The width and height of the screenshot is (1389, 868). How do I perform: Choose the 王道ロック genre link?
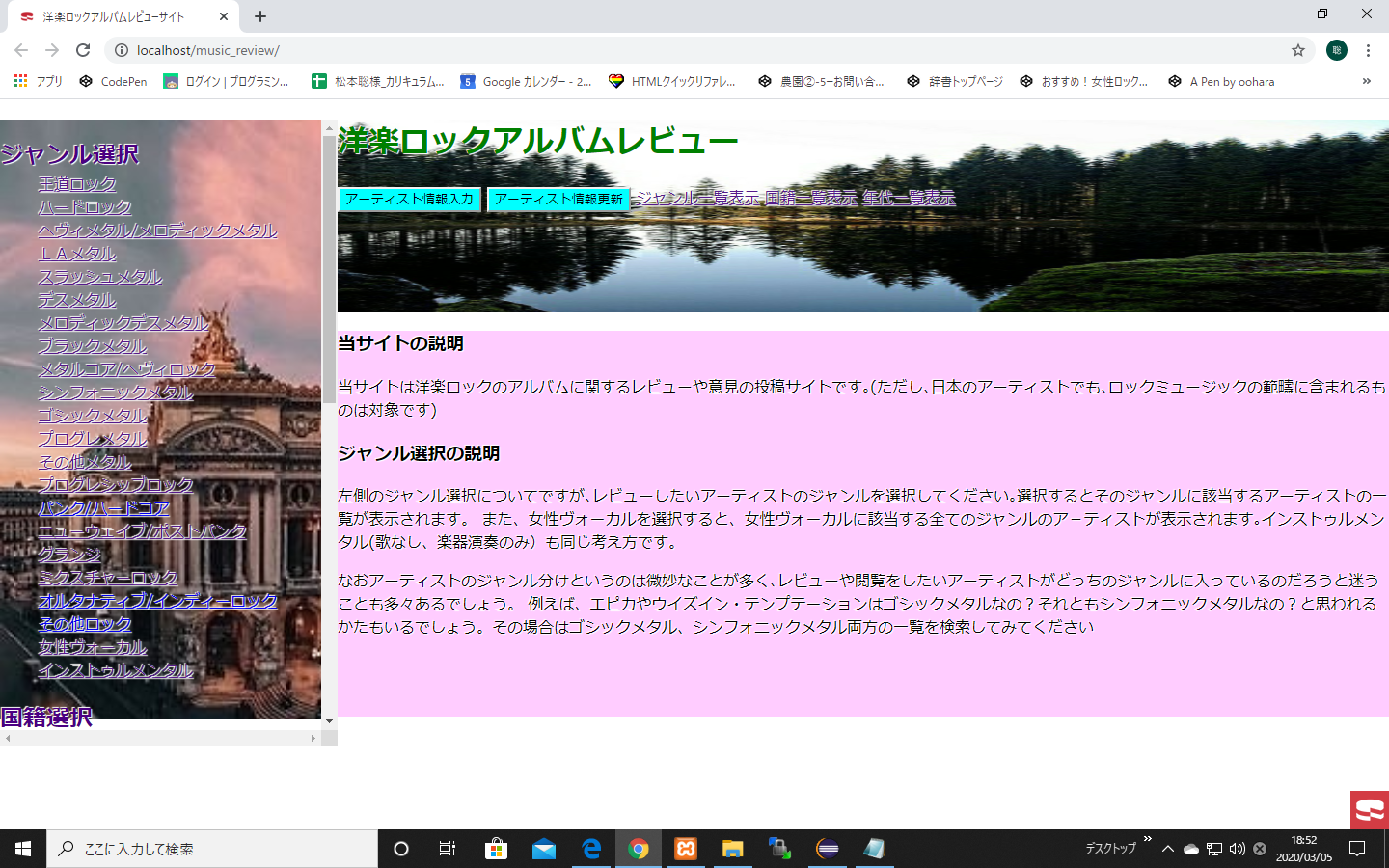click(77, 184)
